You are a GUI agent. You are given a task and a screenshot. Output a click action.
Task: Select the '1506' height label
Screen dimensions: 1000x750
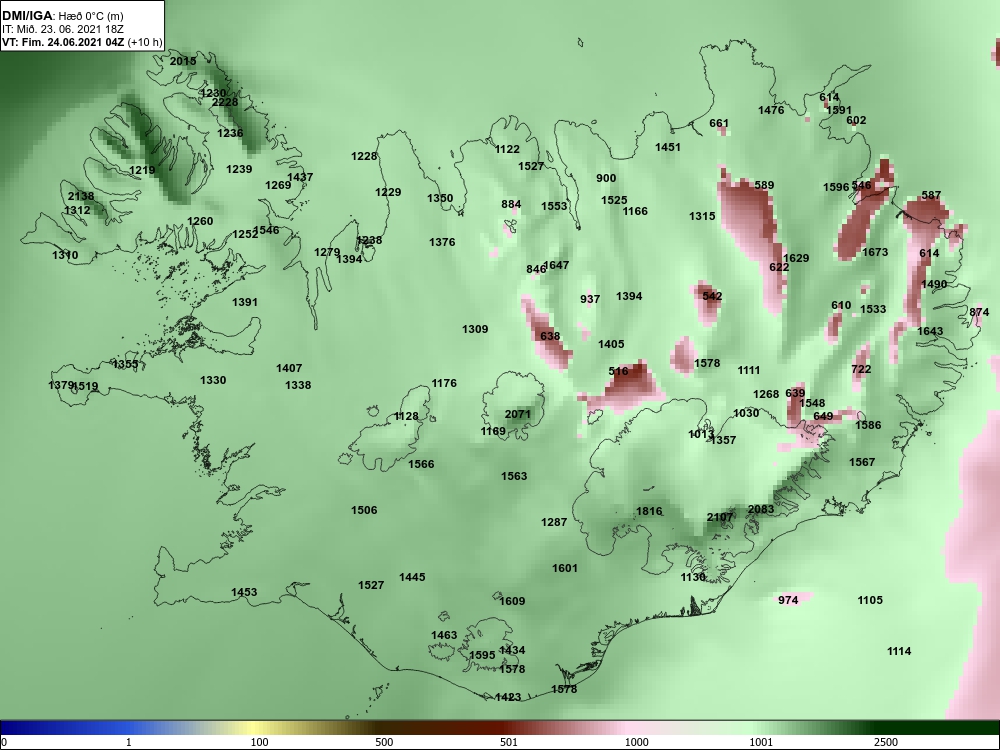click(x=364, y=510)
